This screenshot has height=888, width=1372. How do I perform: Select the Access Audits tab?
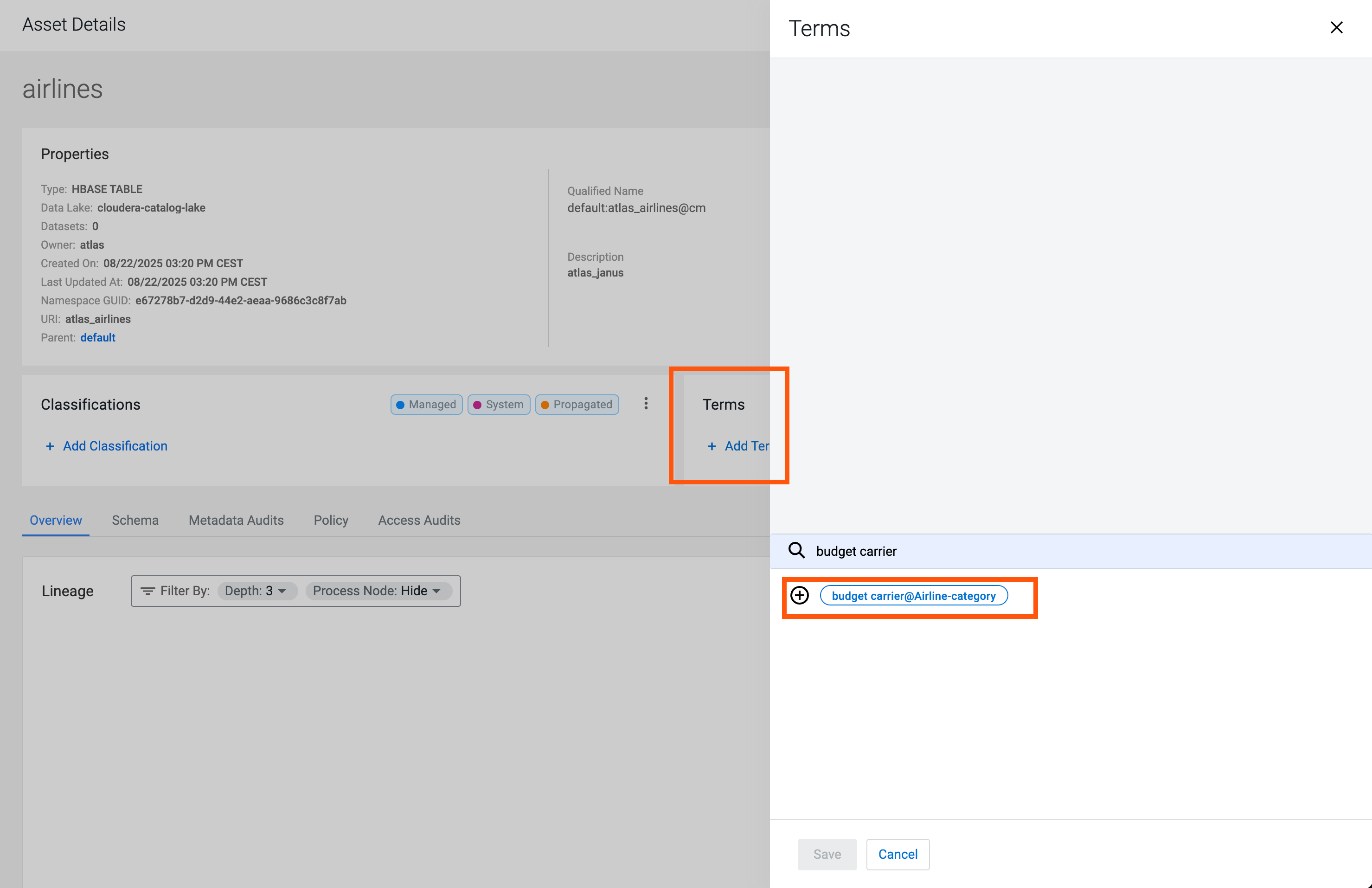pyautogui.click(x=419, y=520)
